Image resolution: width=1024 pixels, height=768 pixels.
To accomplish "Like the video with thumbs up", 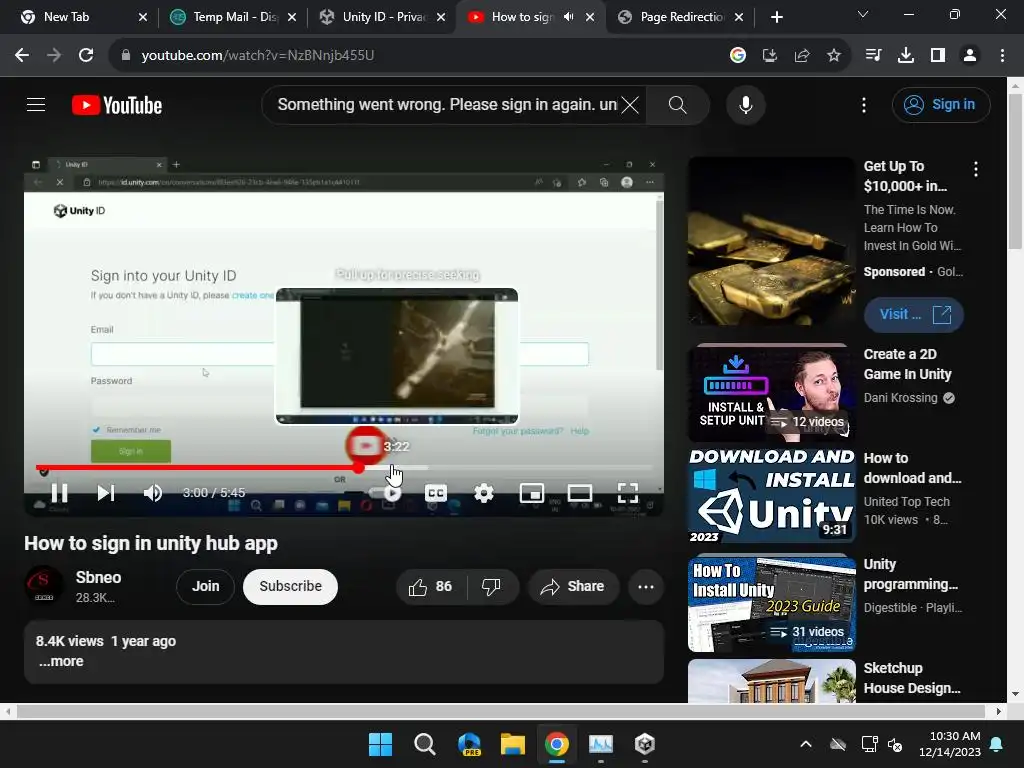I will coord(430,586).
